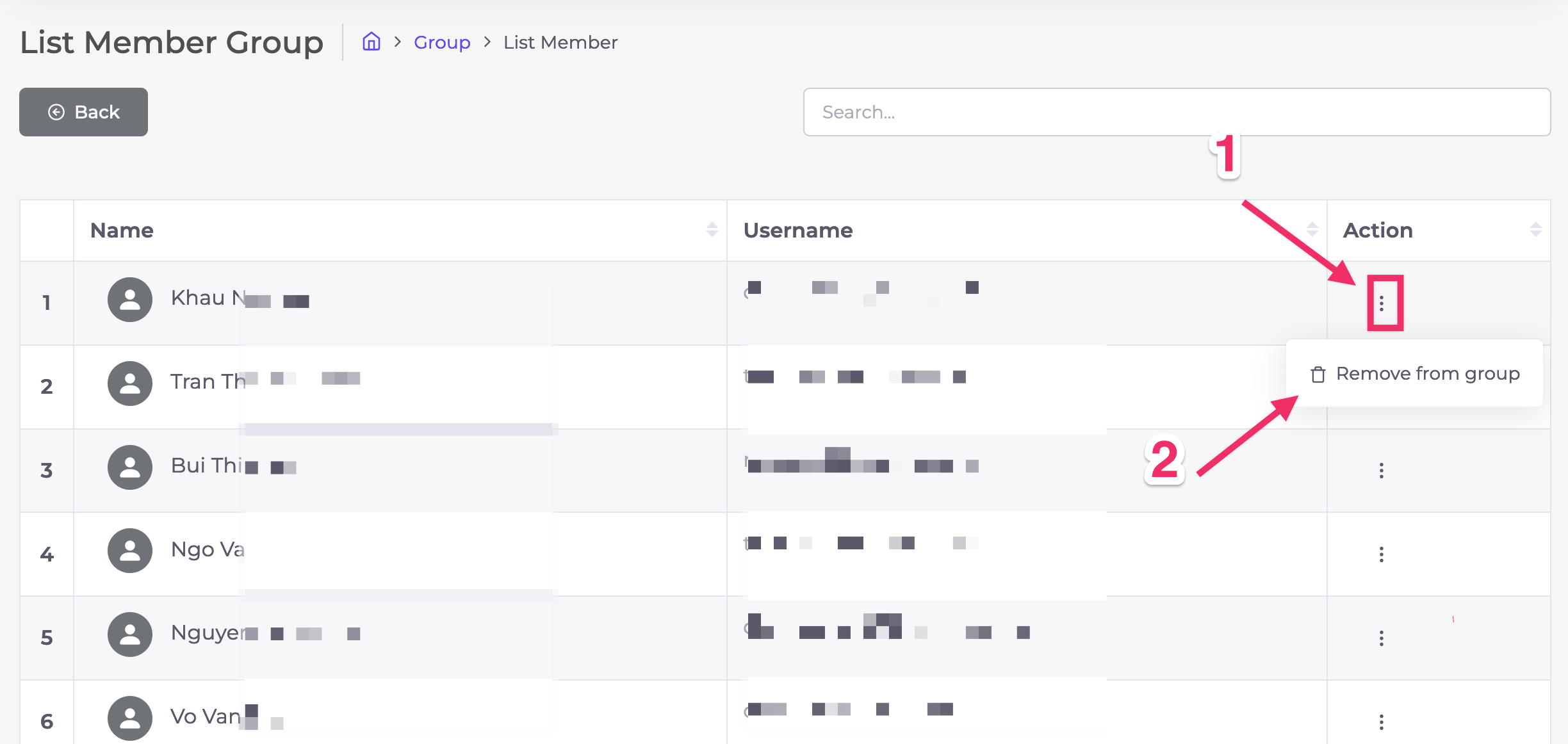Click the Username column header

coord(798,230)
